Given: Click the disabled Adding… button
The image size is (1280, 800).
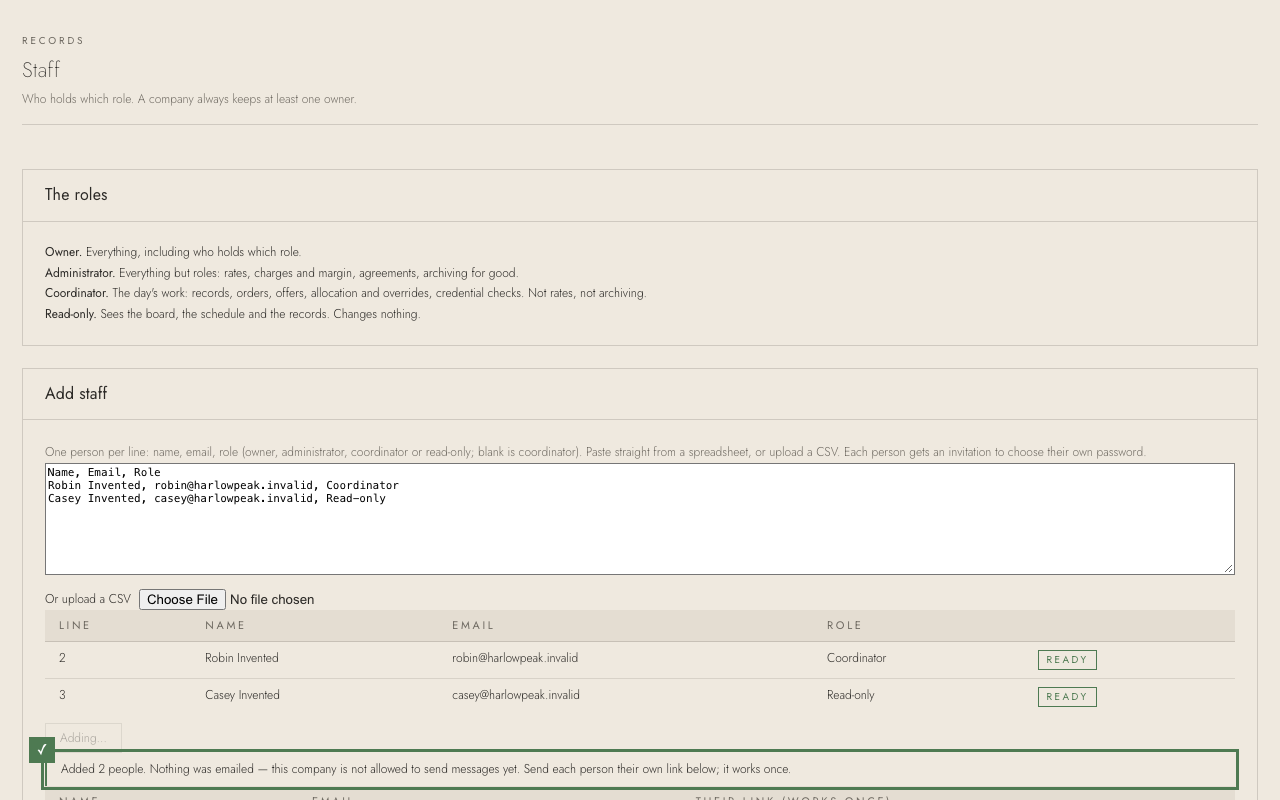Looking at the screenshot, I should pyautogui.click(x=83, y=737).
